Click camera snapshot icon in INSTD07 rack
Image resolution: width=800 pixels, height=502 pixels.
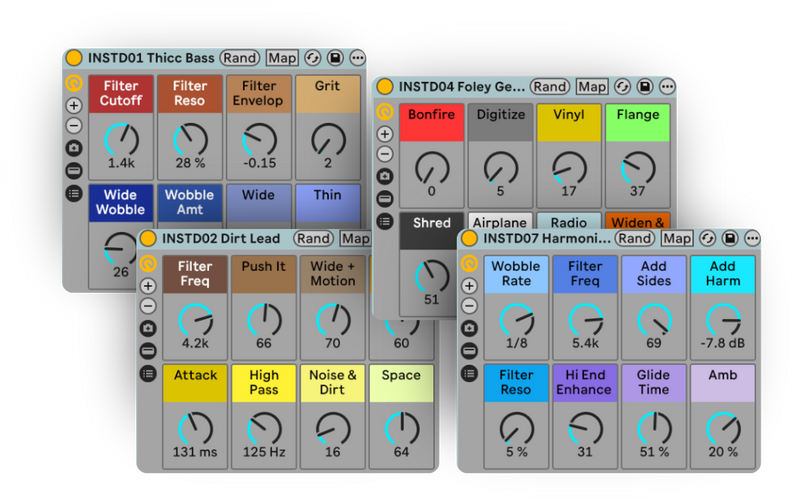(x=469, y=328)
